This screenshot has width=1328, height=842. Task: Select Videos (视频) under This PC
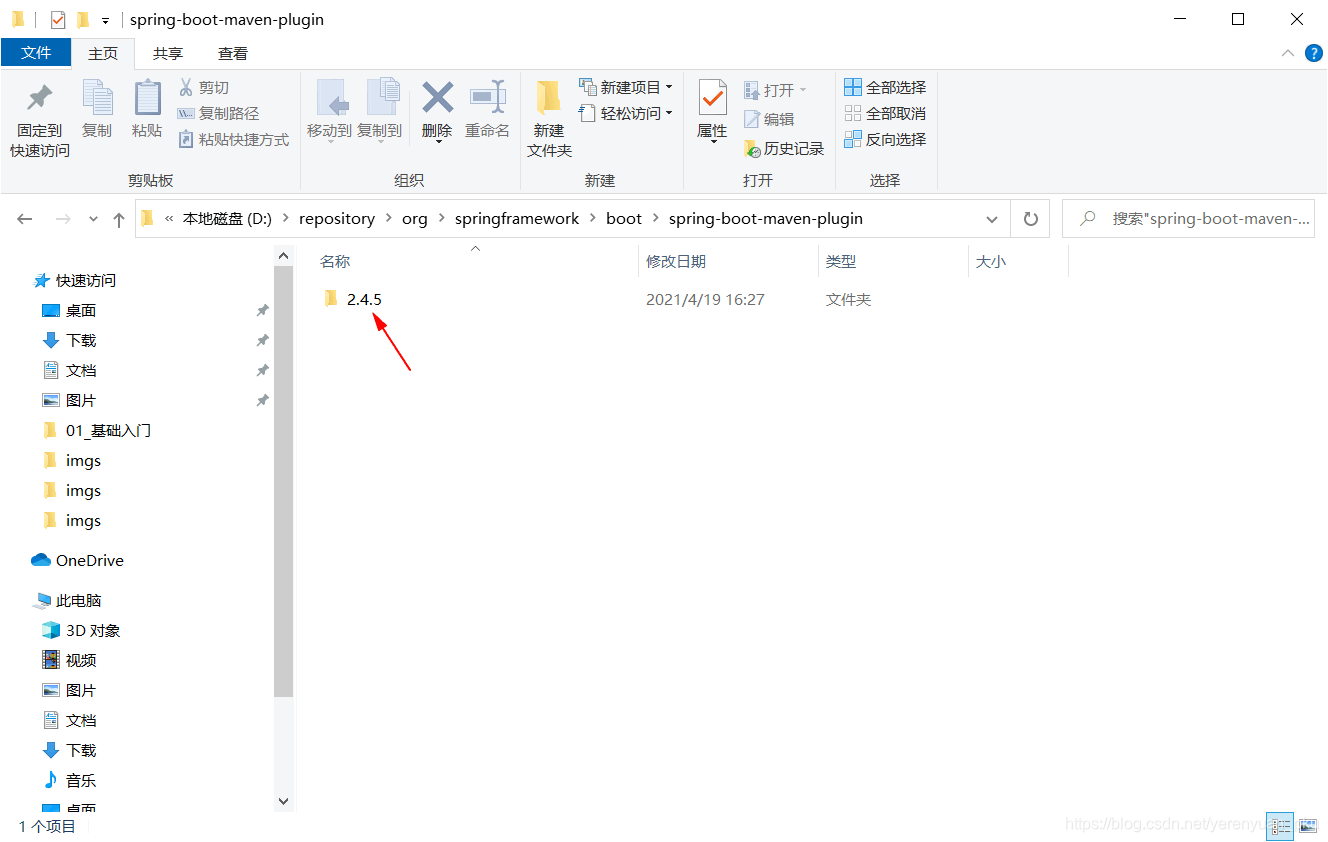[69, 661]
